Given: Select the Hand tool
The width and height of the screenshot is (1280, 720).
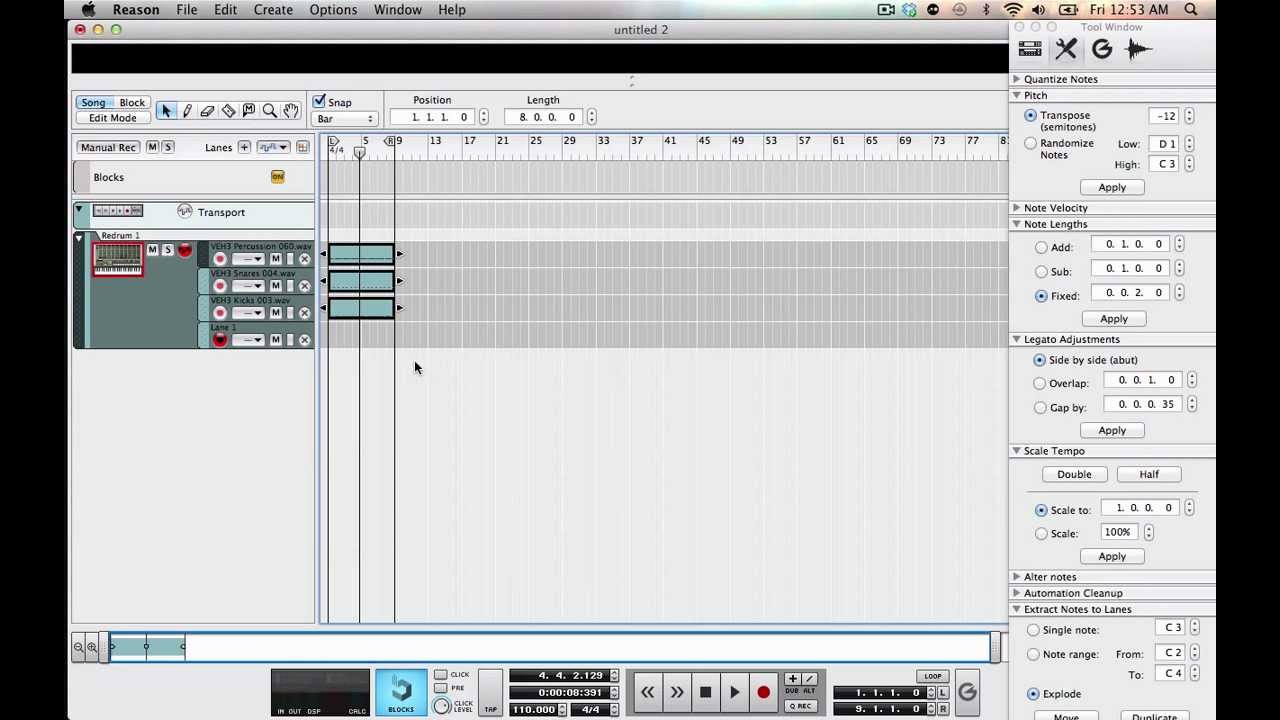Looking at the screenshot, I should (x=290, y=111).
